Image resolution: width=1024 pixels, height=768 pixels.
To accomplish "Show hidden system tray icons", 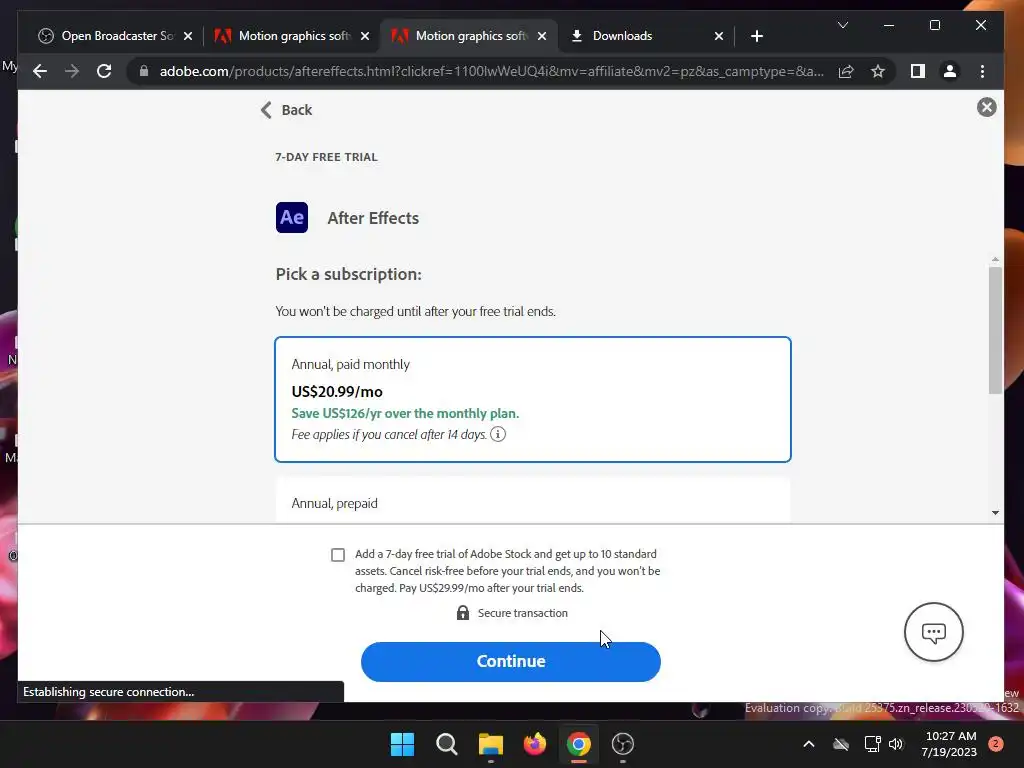I will [808, 744].
